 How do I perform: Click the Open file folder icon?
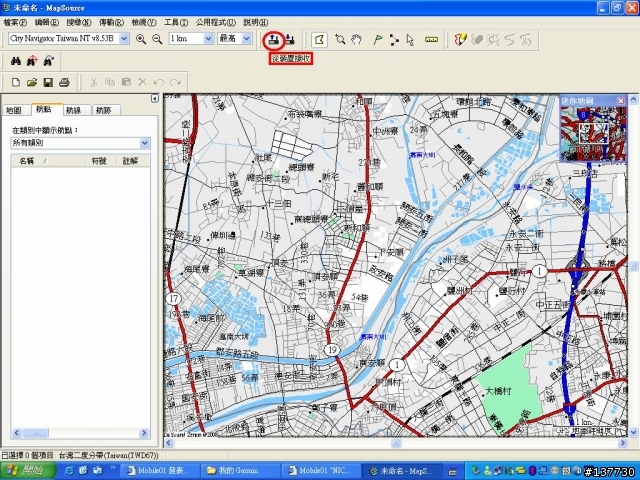(x=32, y=82)
